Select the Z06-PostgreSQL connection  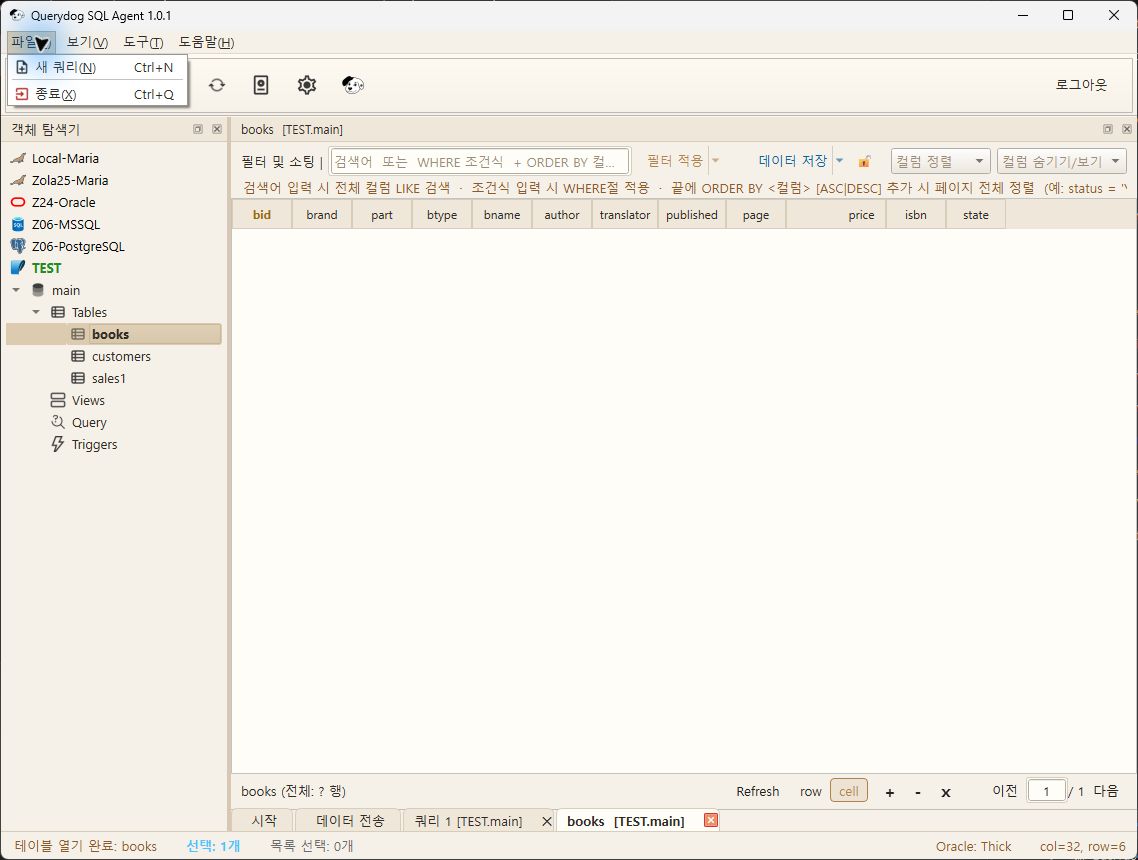pyautogui.click(x=78, y=246)
